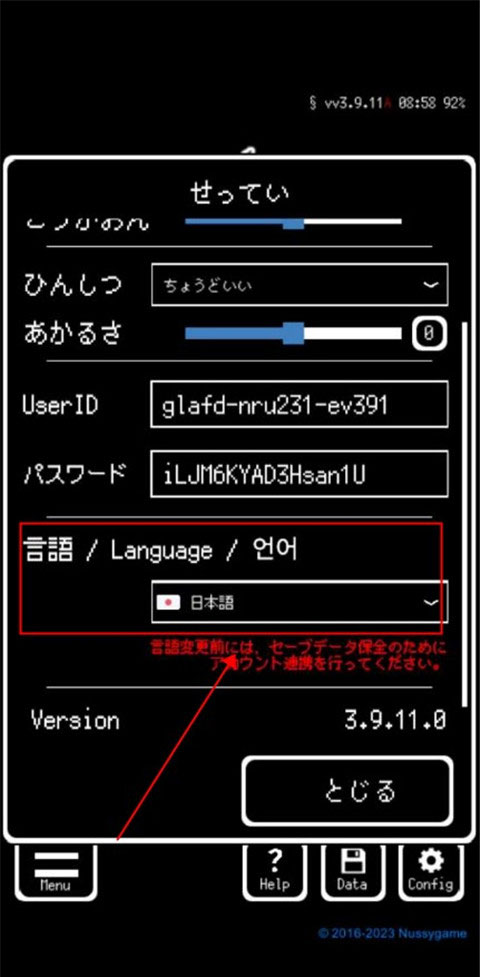Click the せってい settings title
This screenshot has height=977, width=480.
[239, 194]
